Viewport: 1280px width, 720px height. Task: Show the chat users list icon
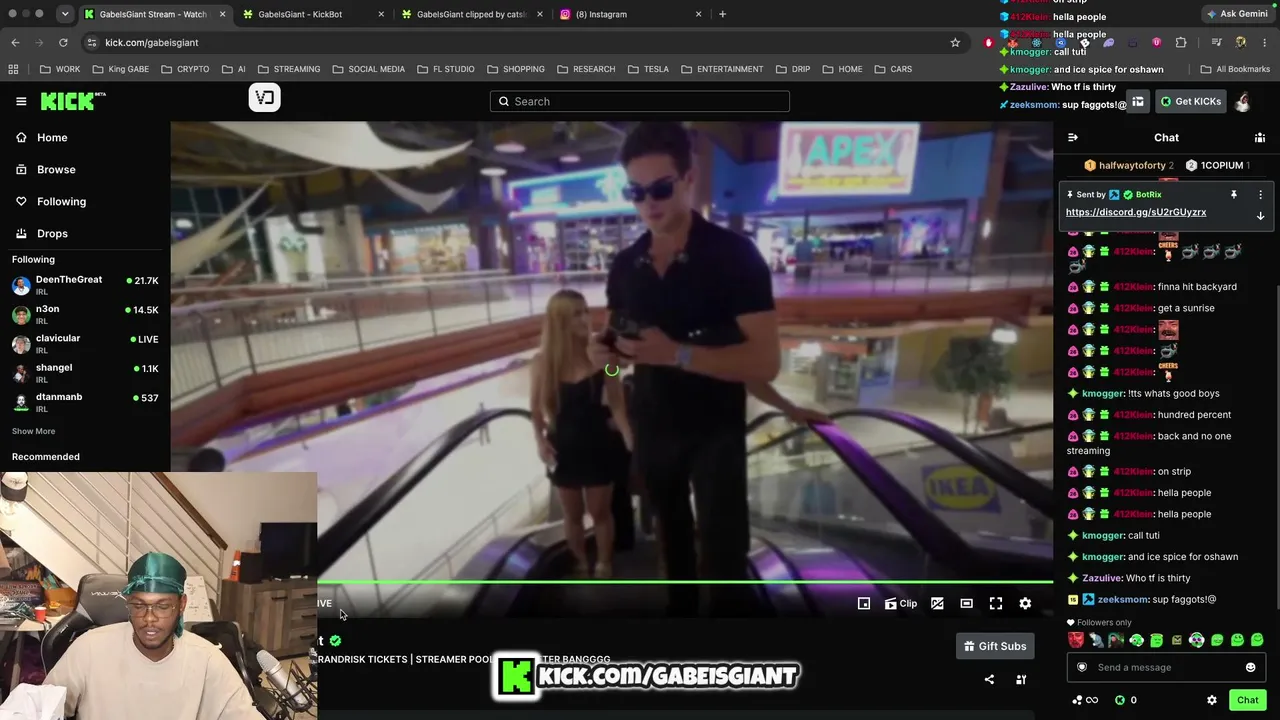click(x=1260, y=138)
